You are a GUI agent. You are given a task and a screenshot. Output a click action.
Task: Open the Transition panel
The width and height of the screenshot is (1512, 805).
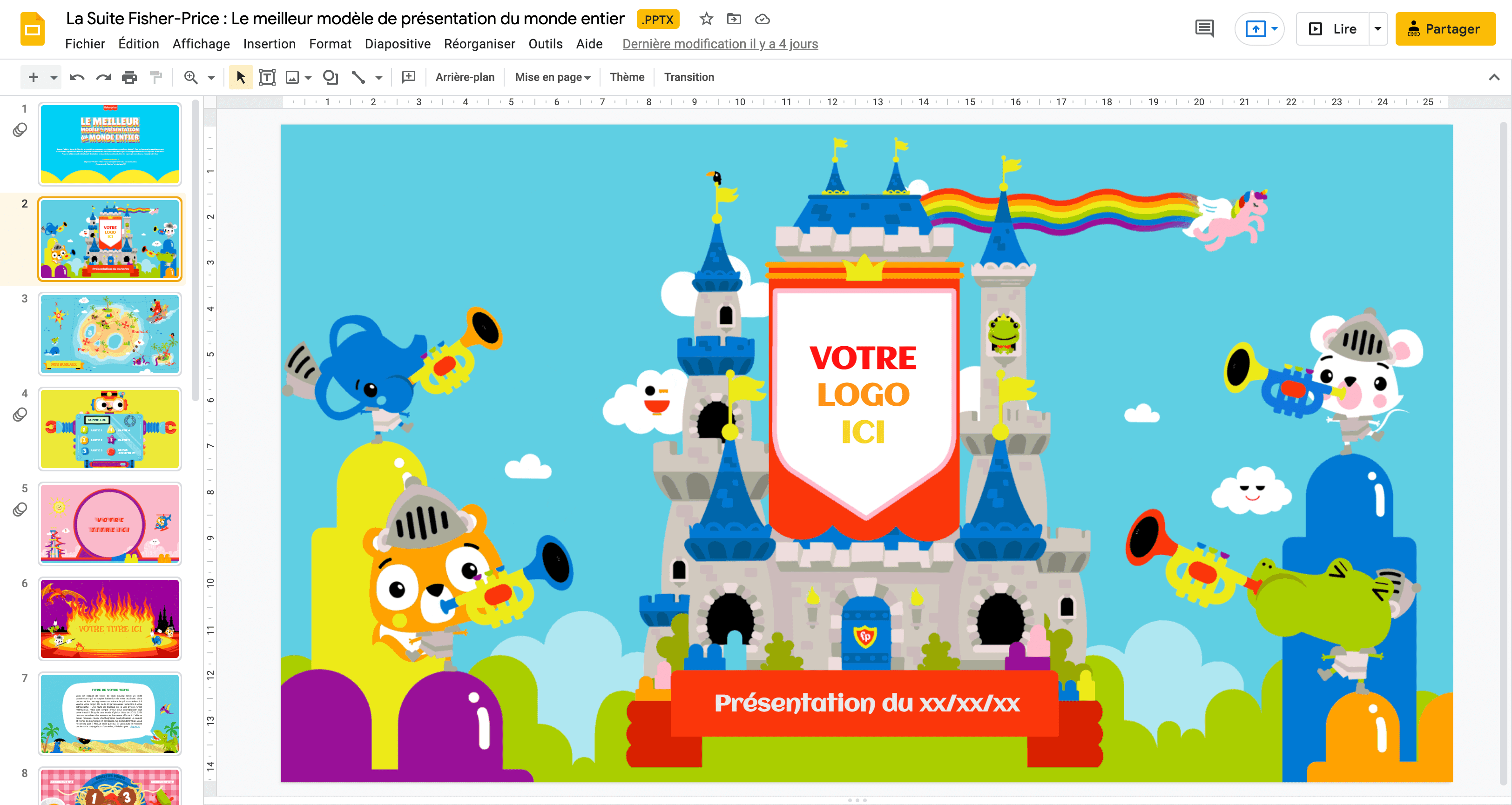click(689, 77)
